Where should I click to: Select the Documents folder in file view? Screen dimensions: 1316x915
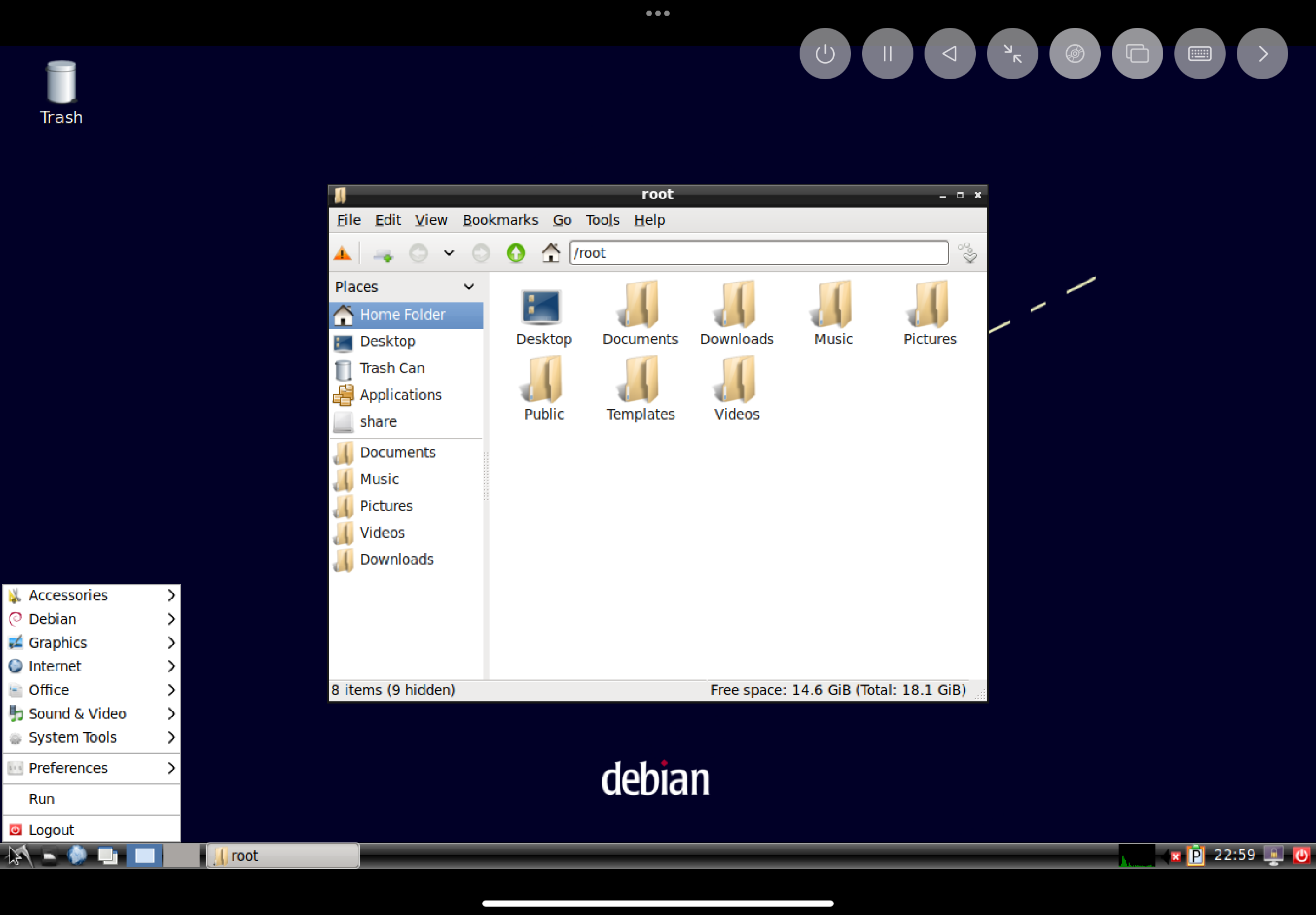(x=640, y=314)
